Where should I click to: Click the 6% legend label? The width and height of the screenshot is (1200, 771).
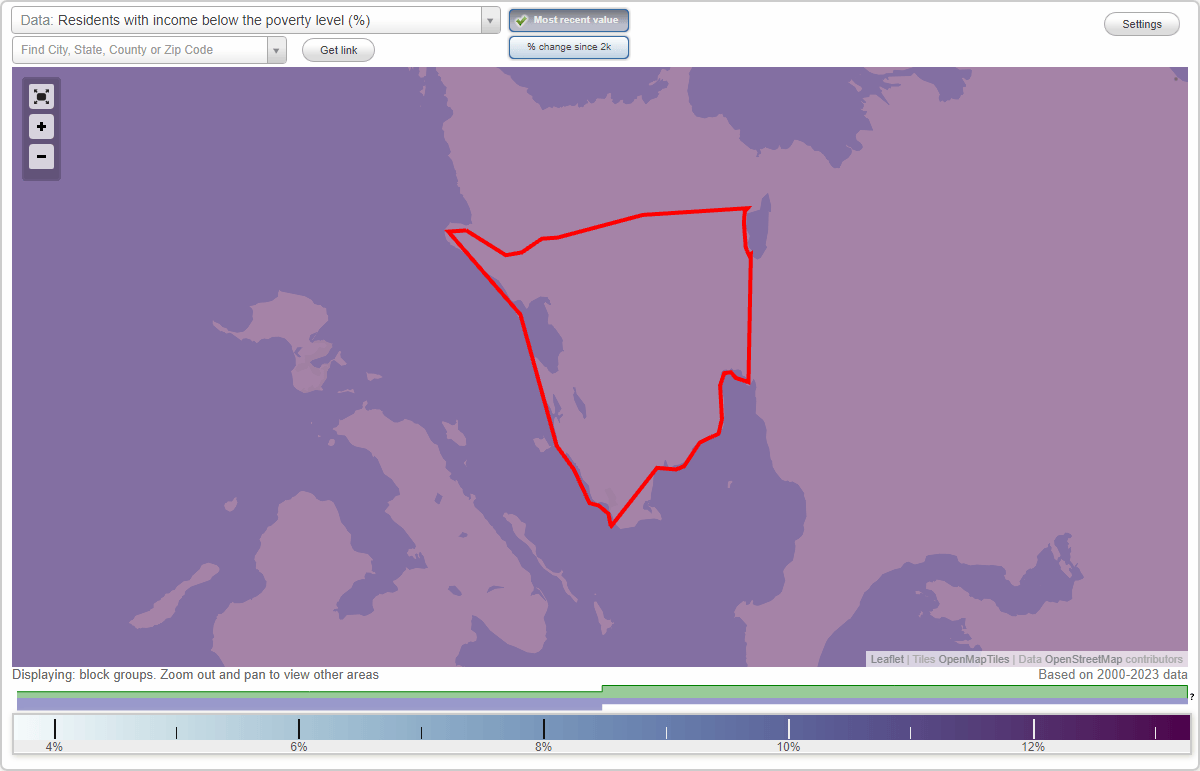pyautogui.click(x=299, y=747)
